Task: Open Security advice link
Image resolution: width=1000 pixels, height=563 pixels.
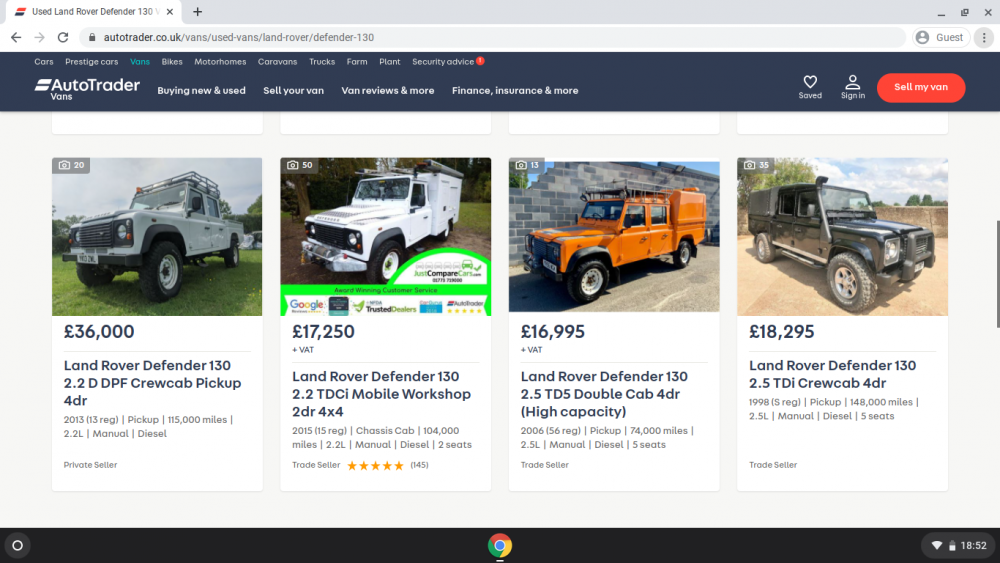Action: [x=443, y=62]
